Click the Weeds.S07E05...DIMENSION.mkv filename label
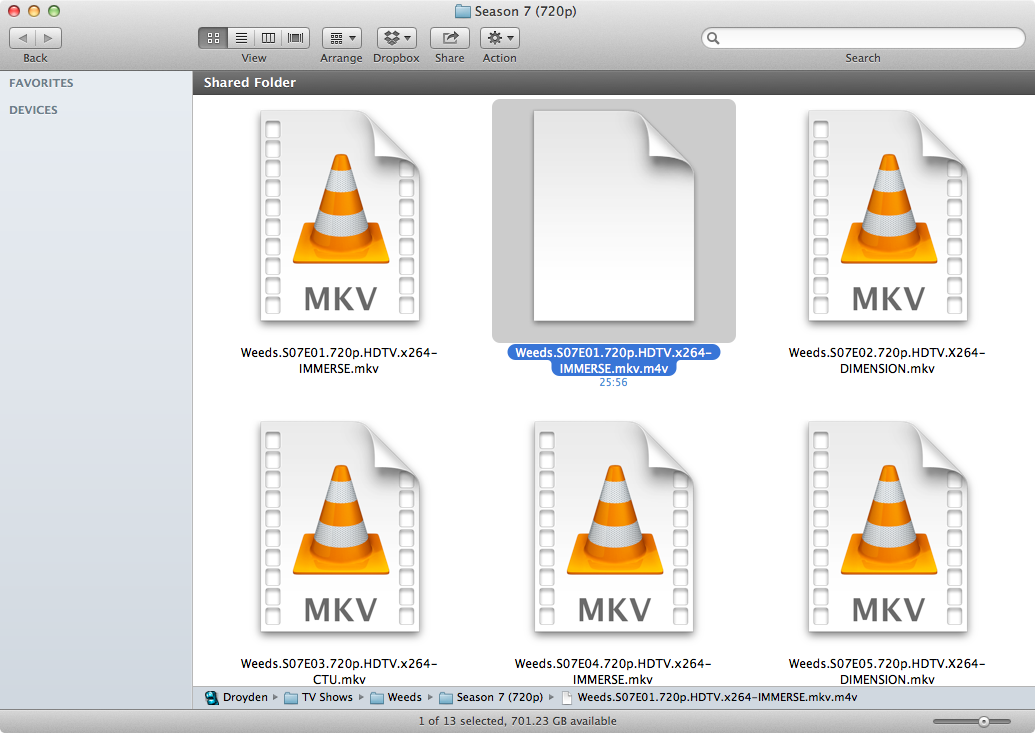Screen dimensions: 1035x733 (887, 672)
